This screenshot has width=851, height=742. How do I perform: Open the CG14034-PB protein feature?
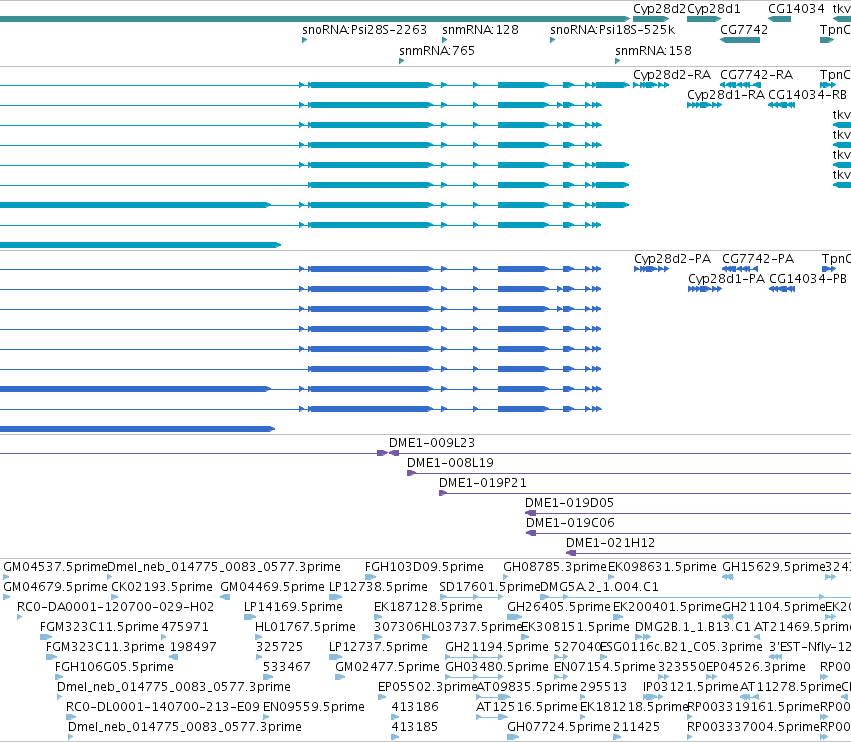tap(782, 289)
